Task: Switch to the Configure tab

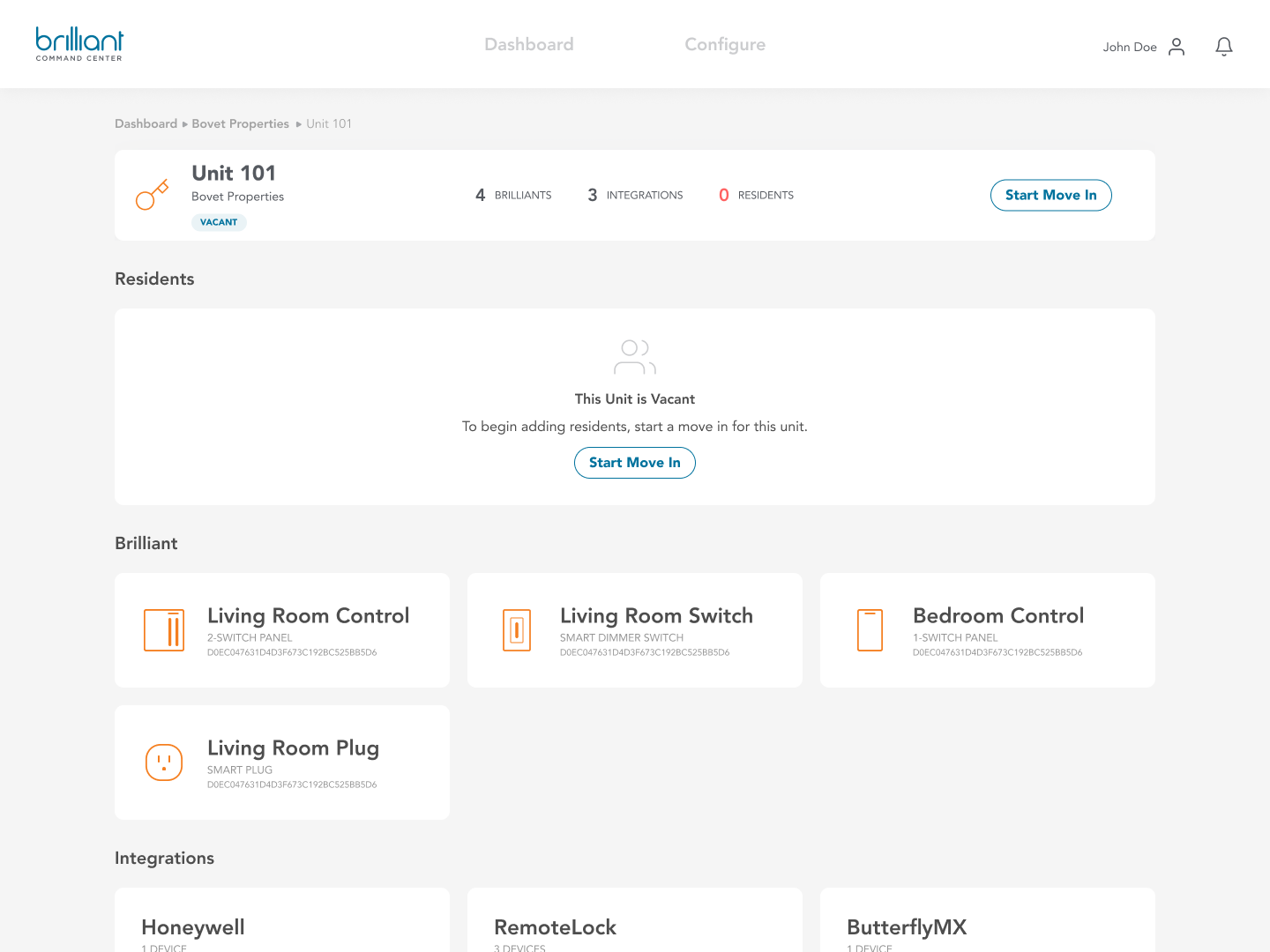Action: pyautogui.click(x=725, y=45)
